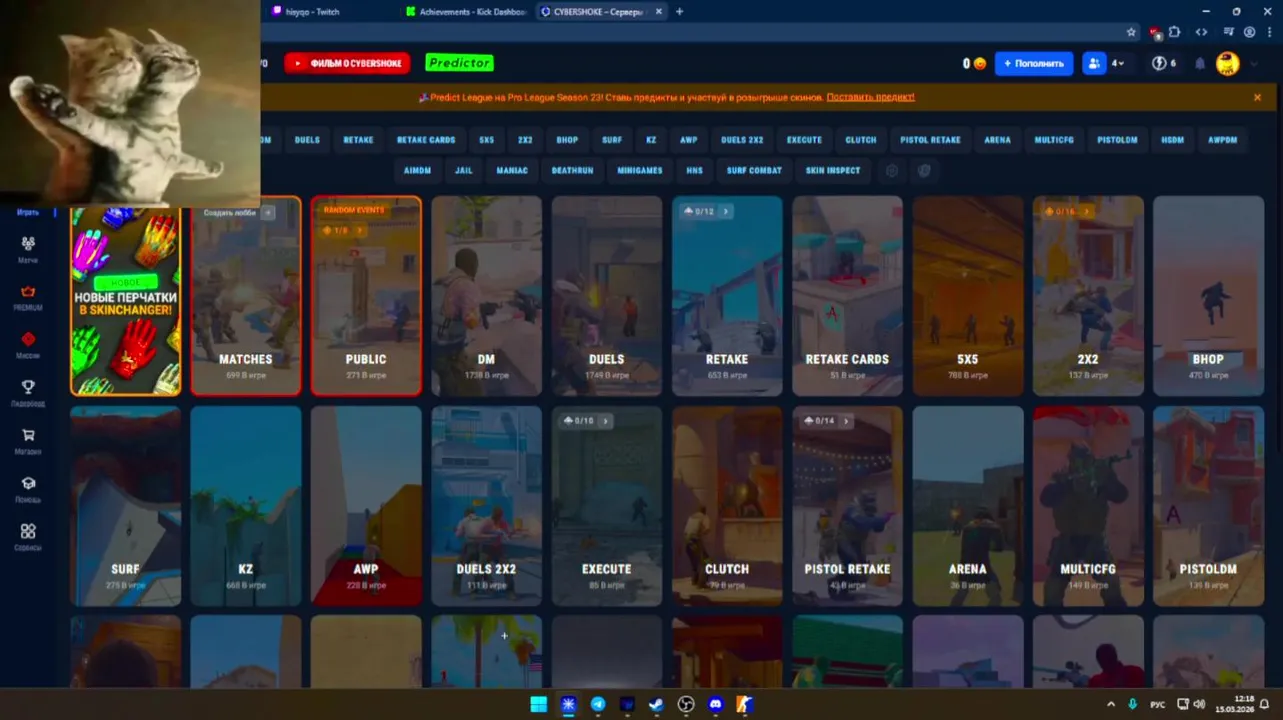
Task: Expand the profile dropdown arrow beside avatar
Action: click(x=1254, y=63)
